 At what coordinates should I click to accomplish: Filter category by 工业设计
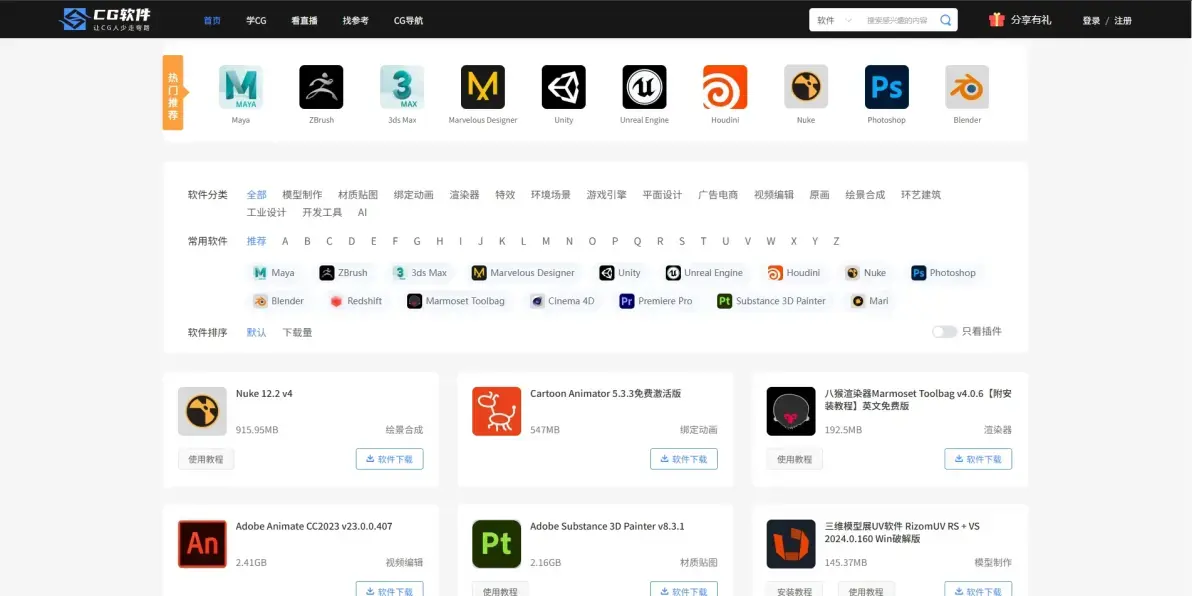(266, 213)
